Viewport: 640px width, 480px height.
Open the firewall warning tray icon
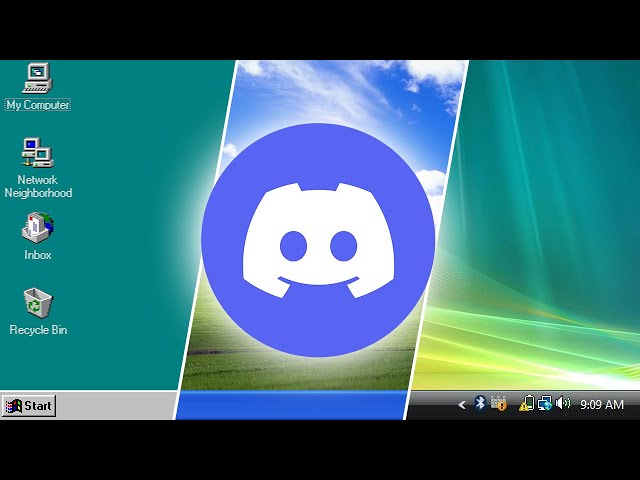tap(499, 403)
